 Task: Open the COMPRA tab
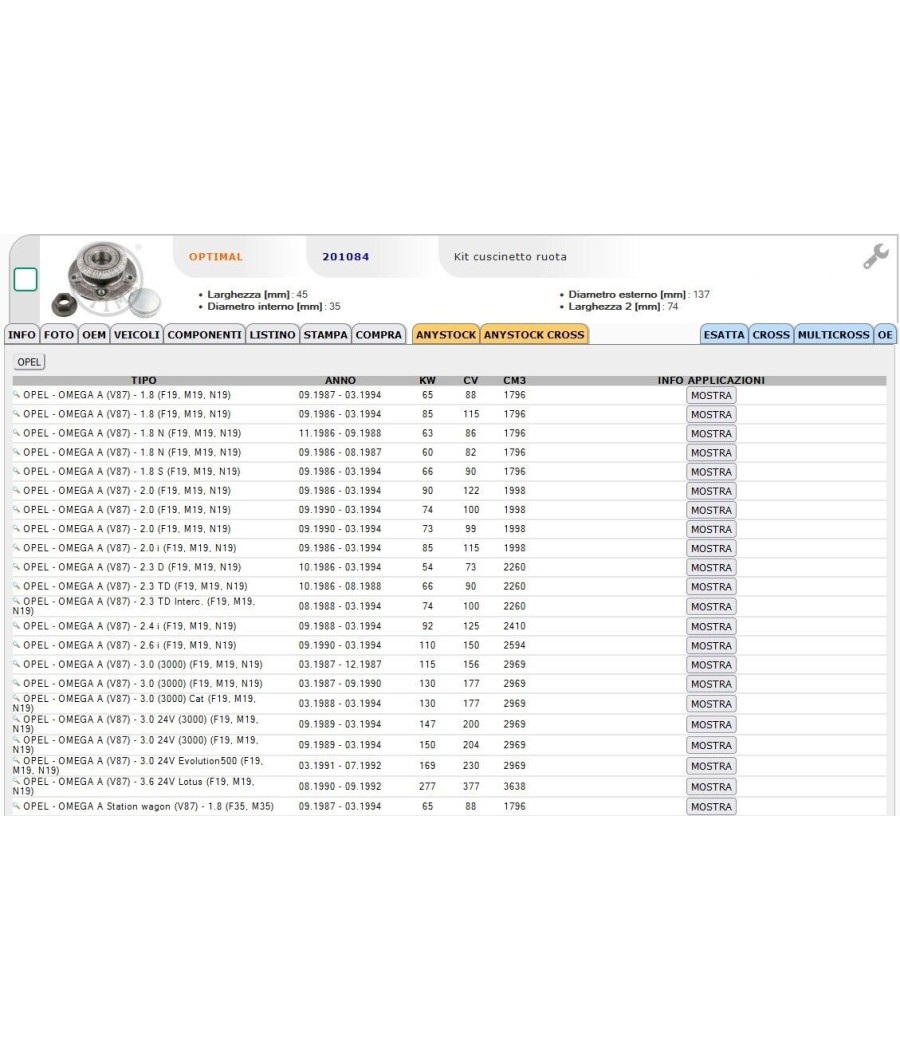378,334
